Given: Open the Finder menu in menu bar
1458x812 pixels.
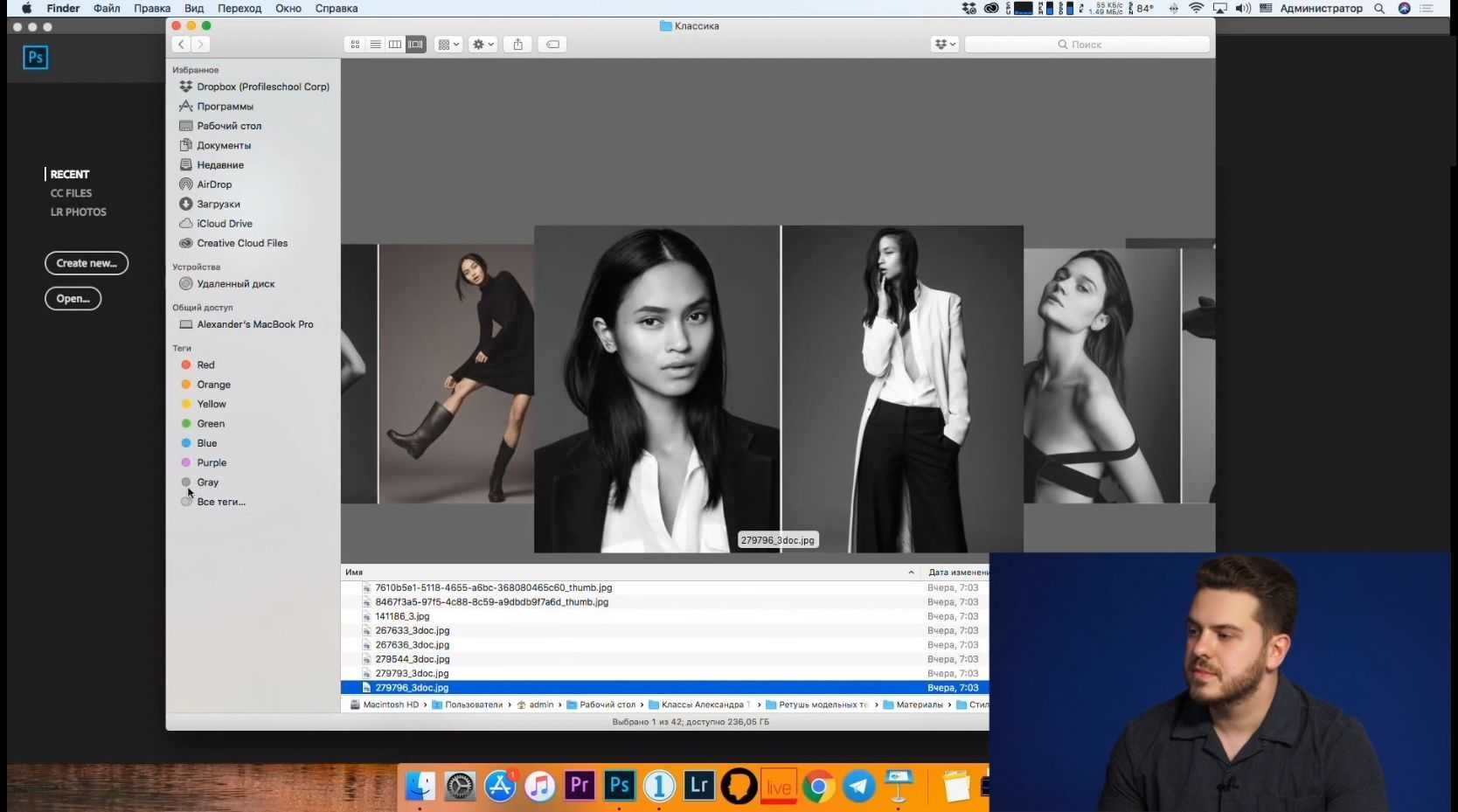Looking at the screenshot, I should pos(63,9).
